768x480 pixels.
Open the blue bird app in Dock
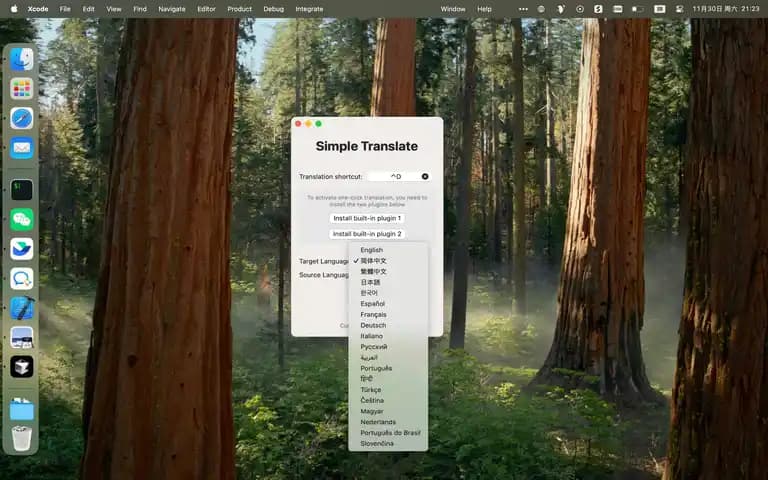click(x=22, y=249)
